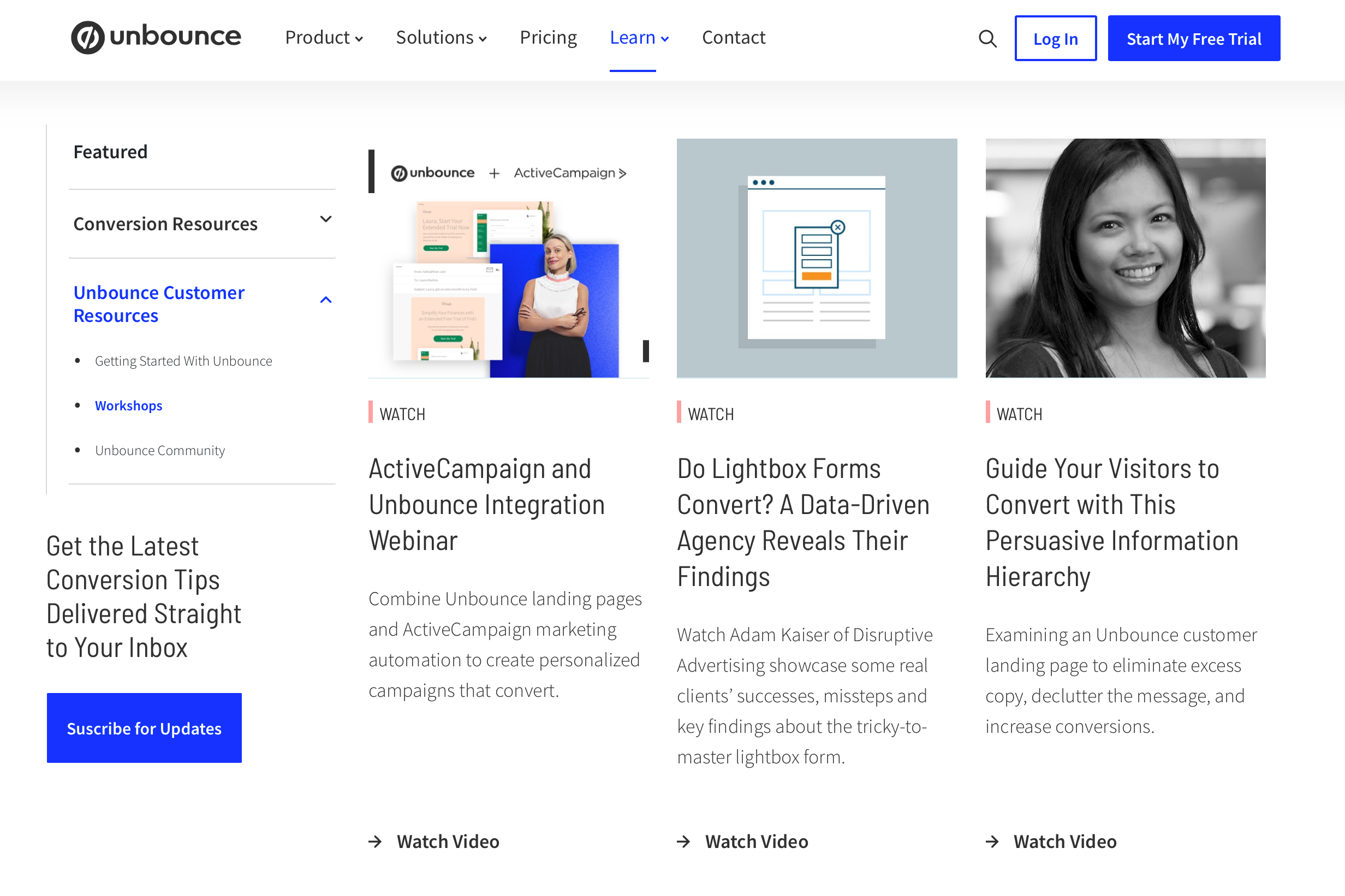Click the Start My Free Trial button

pos(1193,38)
